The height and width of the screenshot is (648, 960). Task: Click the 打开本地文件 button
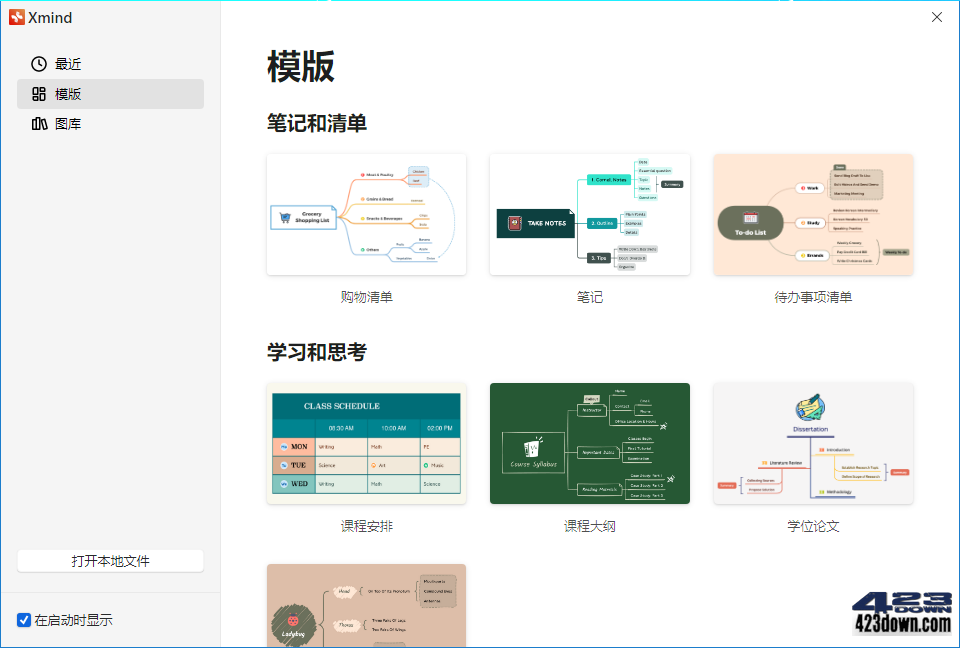click(x=110, y=561)
